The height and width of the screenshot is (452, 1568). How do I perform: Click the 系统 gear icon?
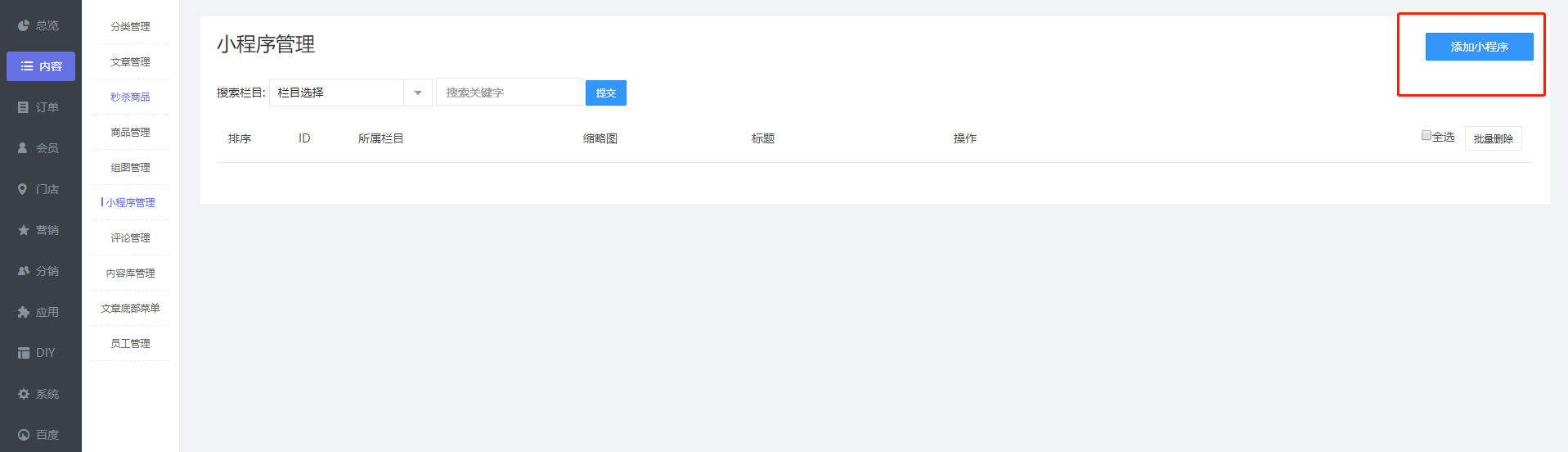coord(24,394)
